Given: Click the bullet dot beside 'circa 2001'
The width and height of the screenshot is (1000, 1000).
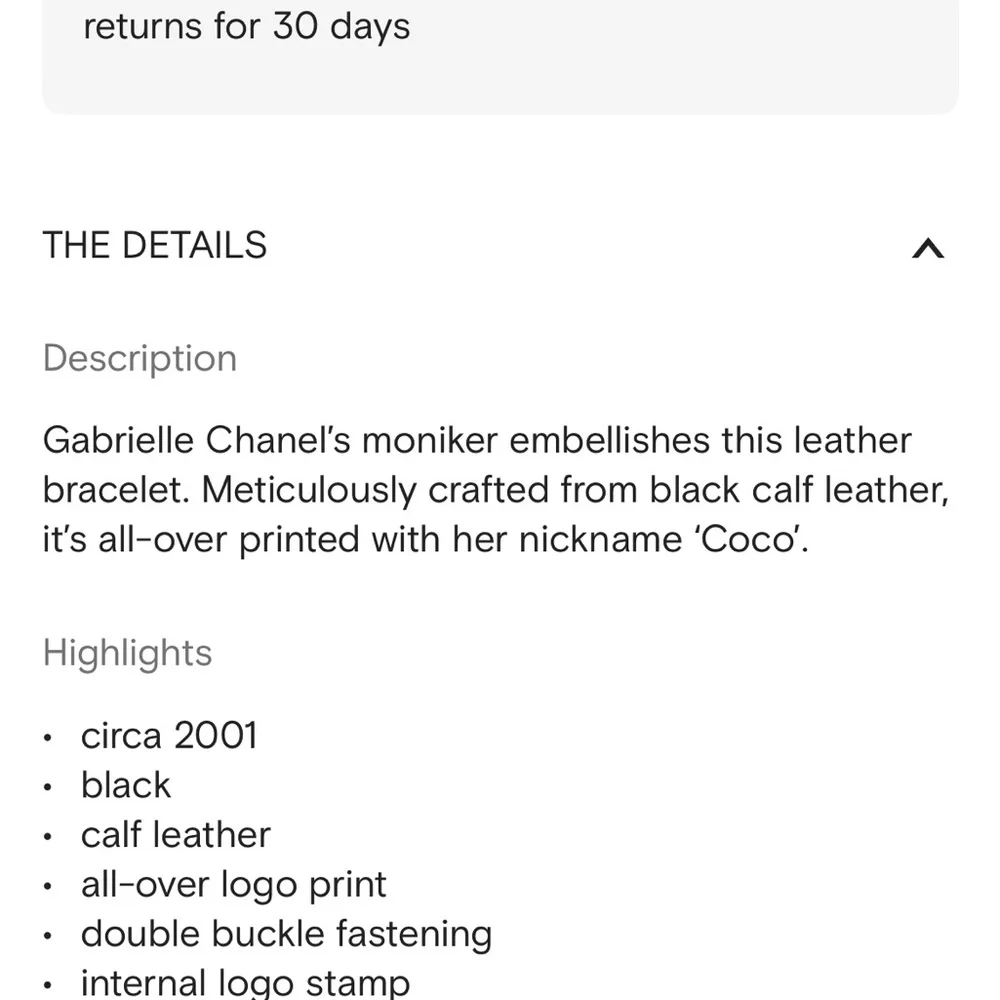Looking at the screenshot, I should coord(49,739).
